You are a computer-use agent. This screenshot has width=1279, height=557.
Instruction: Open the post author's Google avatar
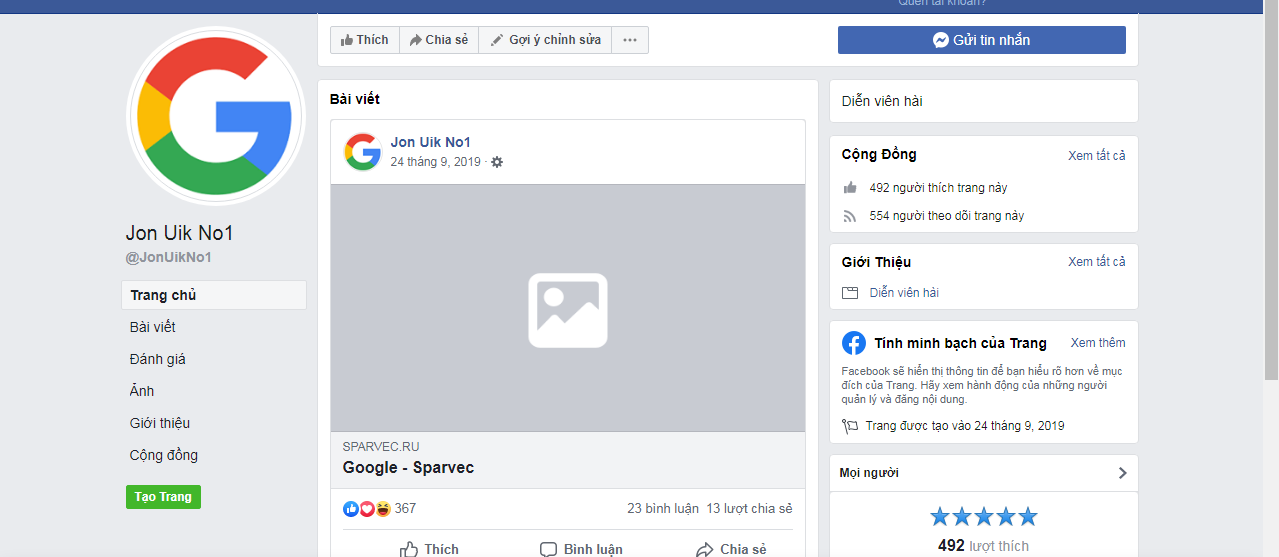(x=362, y=152)
